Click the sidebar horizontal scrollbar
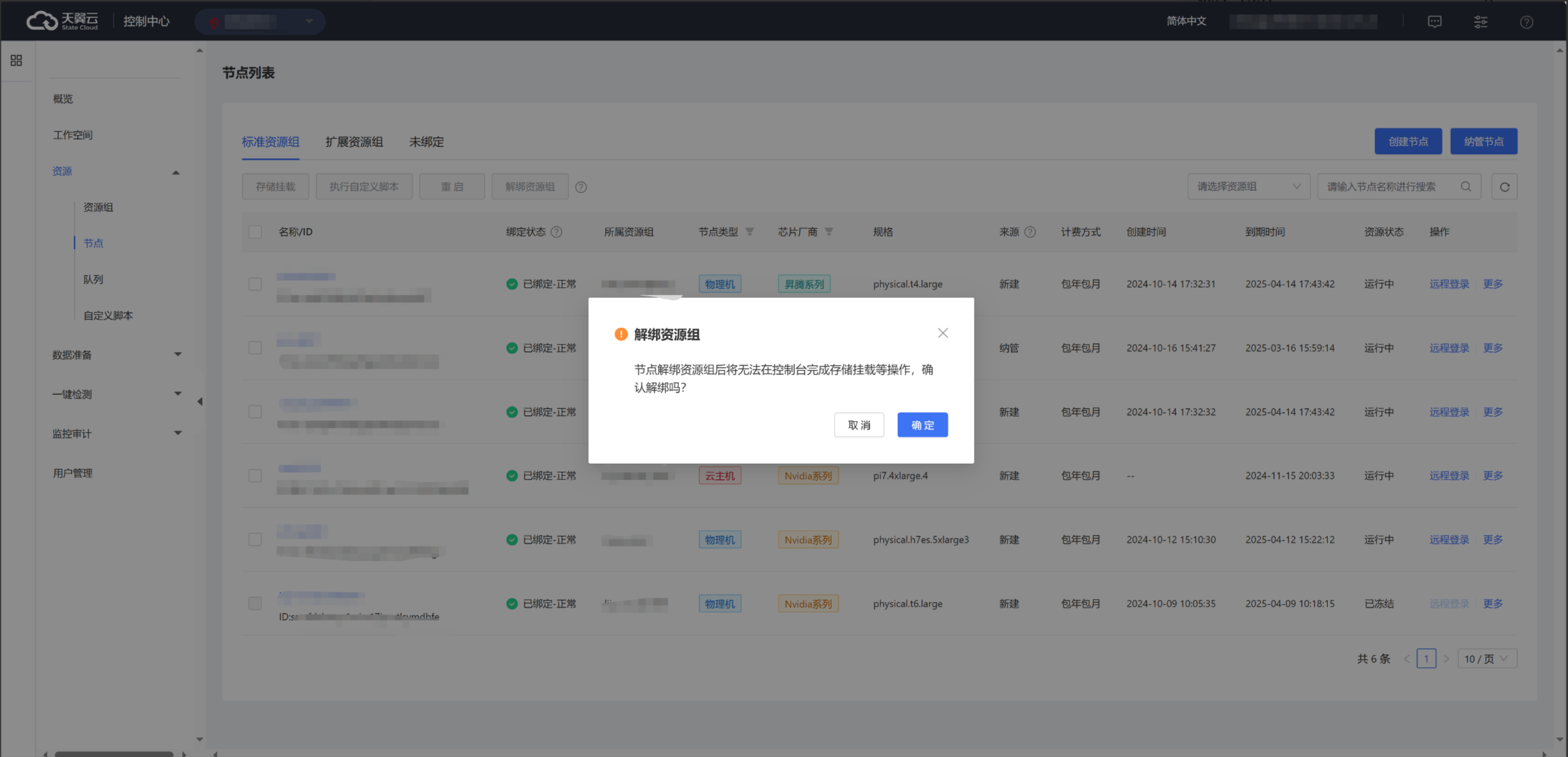Screen dimensions: 1568x757 coord(114,754)
